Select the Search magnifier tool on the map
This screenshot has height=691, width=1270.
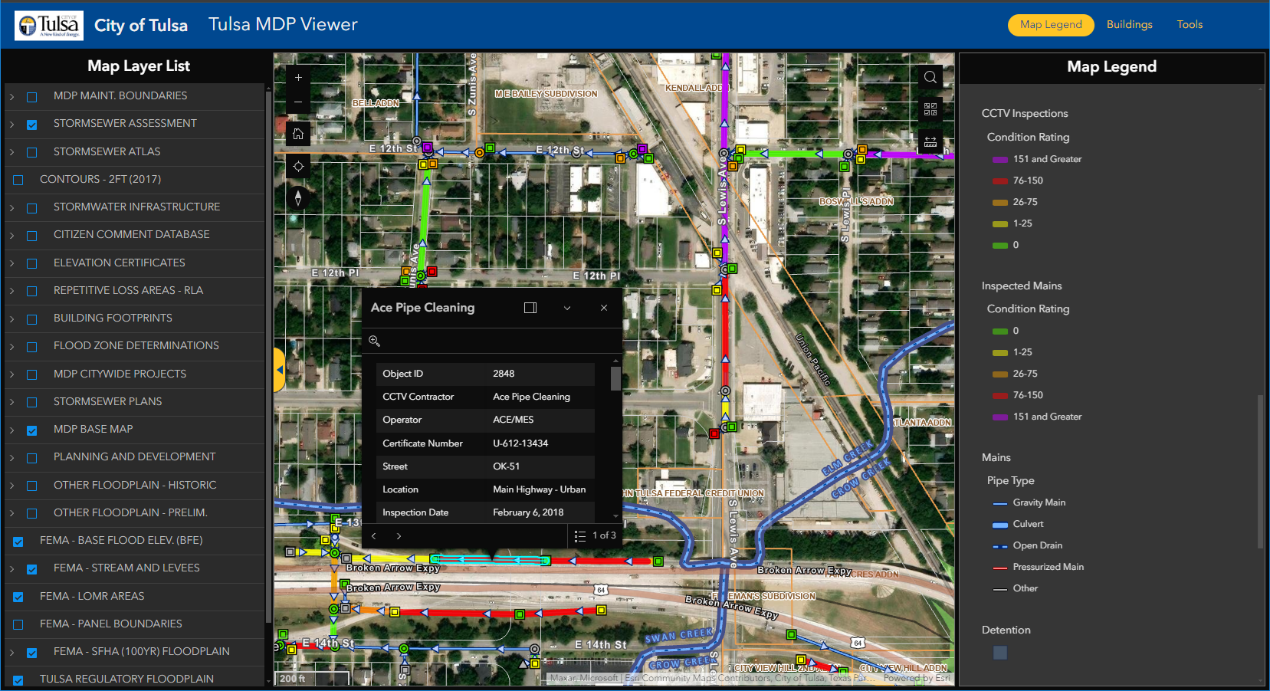click(x=930, y=76)
